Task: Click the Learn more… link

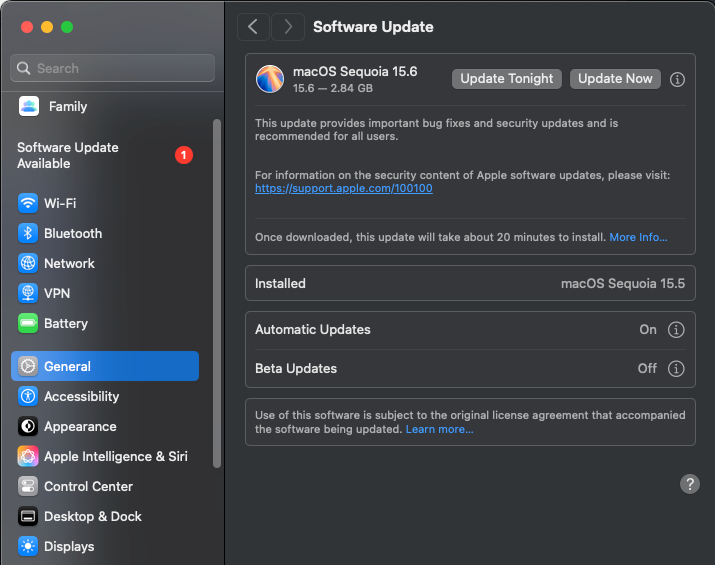Action: 440,429
